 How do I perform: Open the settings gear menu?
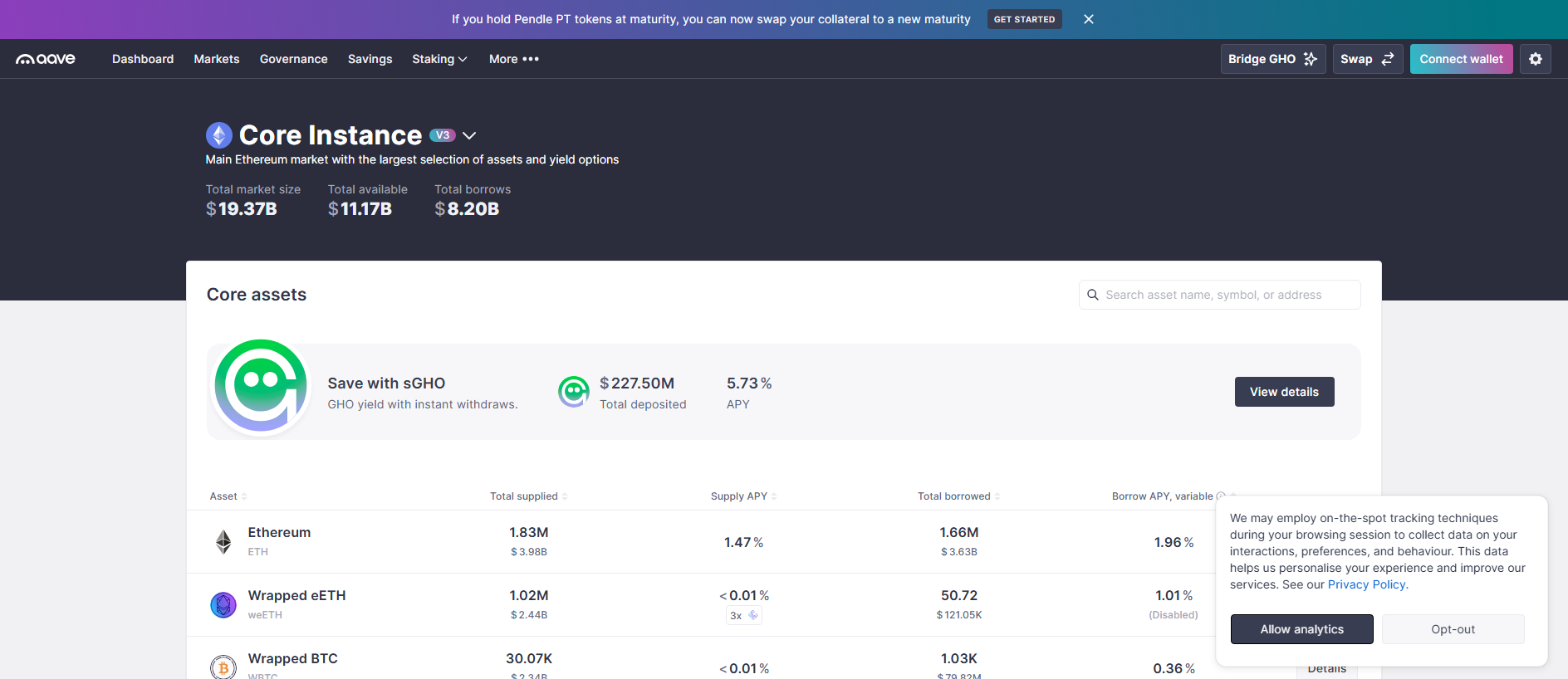coord(1536,59)
